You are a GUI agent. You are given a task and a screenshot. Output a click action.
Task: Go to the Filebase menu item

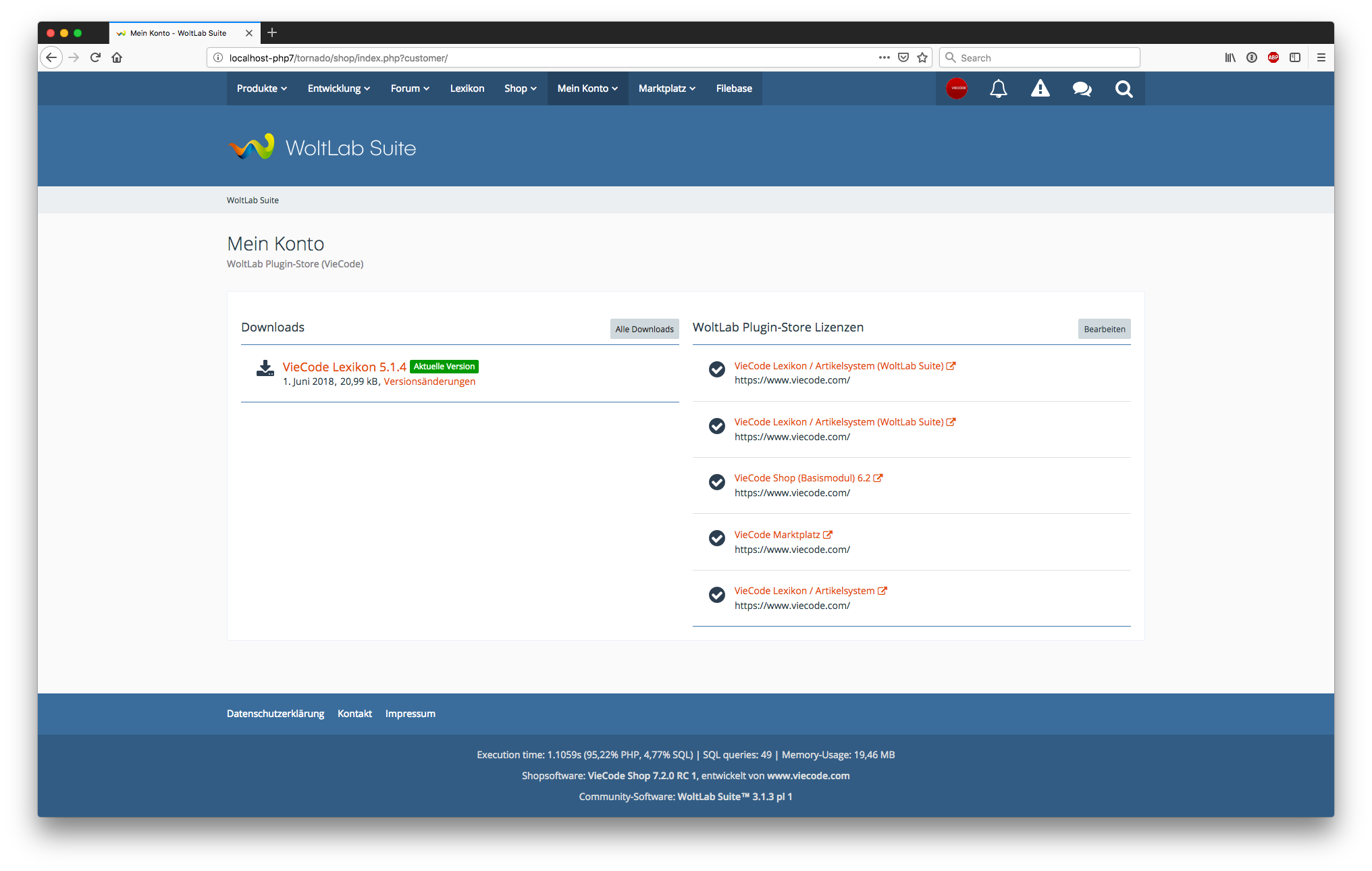click(x=733, y=88)
